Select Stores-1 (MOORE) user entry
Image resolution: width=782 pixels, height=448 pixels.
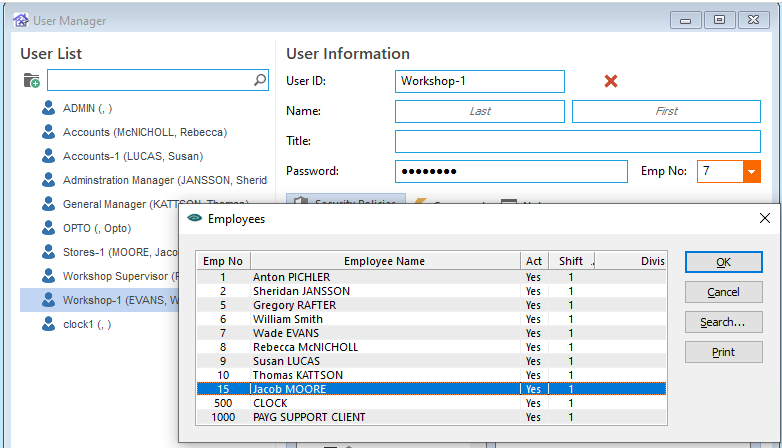pyautogui.click(x=120, y=252)
